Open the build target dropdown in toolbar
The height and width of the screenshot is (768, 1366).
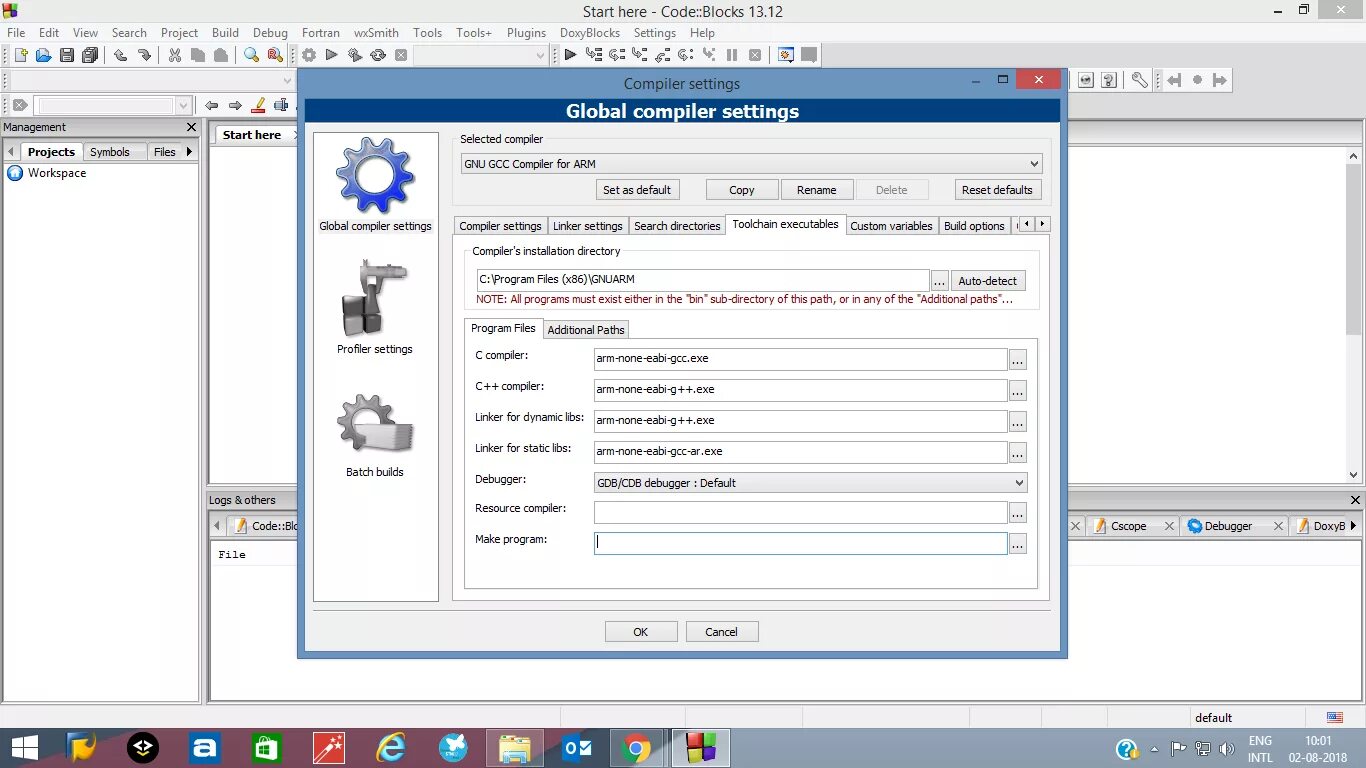pos(481,56)
